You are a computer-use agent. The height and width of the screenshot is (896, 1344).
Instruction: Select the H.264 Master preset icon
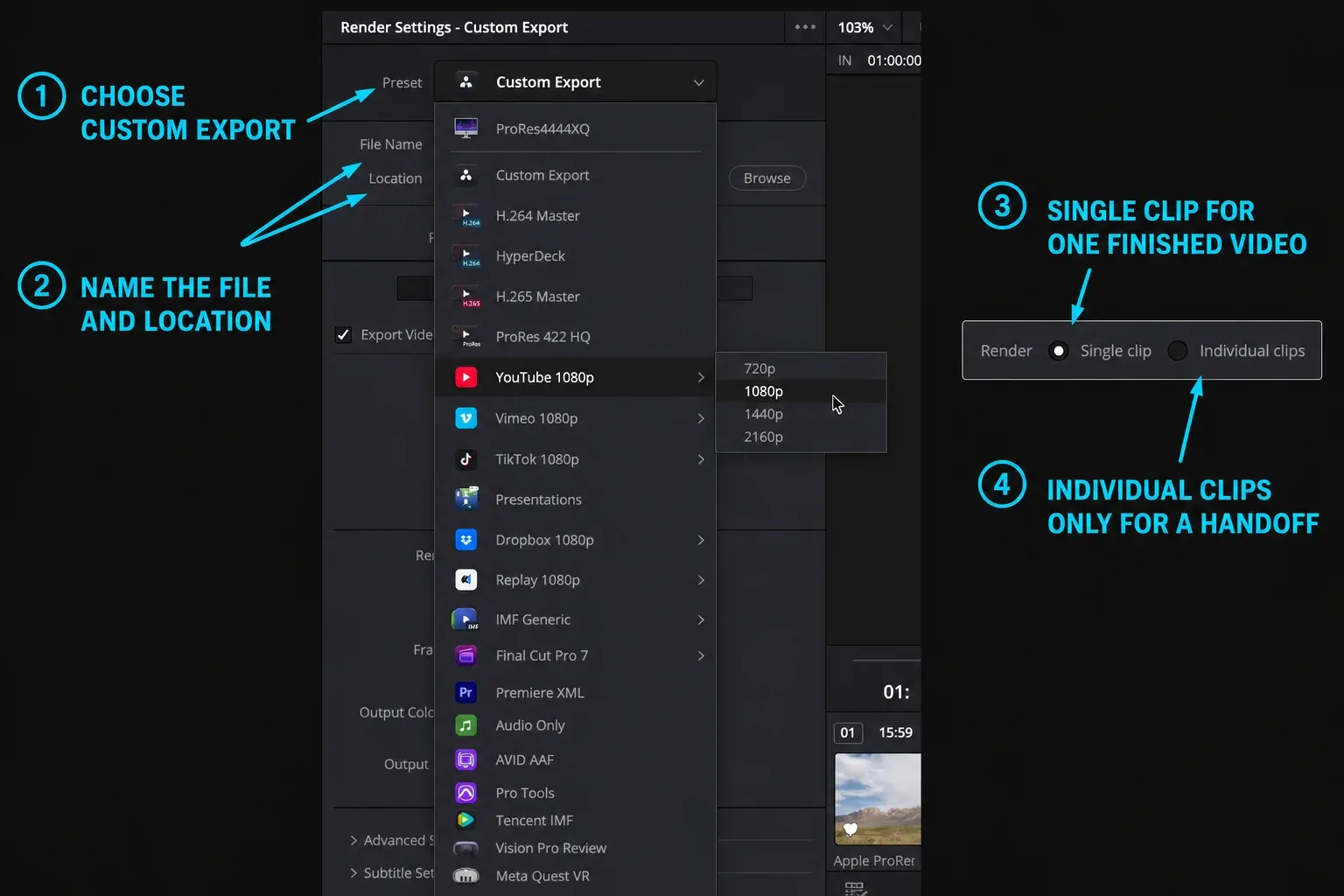point(465,215)
